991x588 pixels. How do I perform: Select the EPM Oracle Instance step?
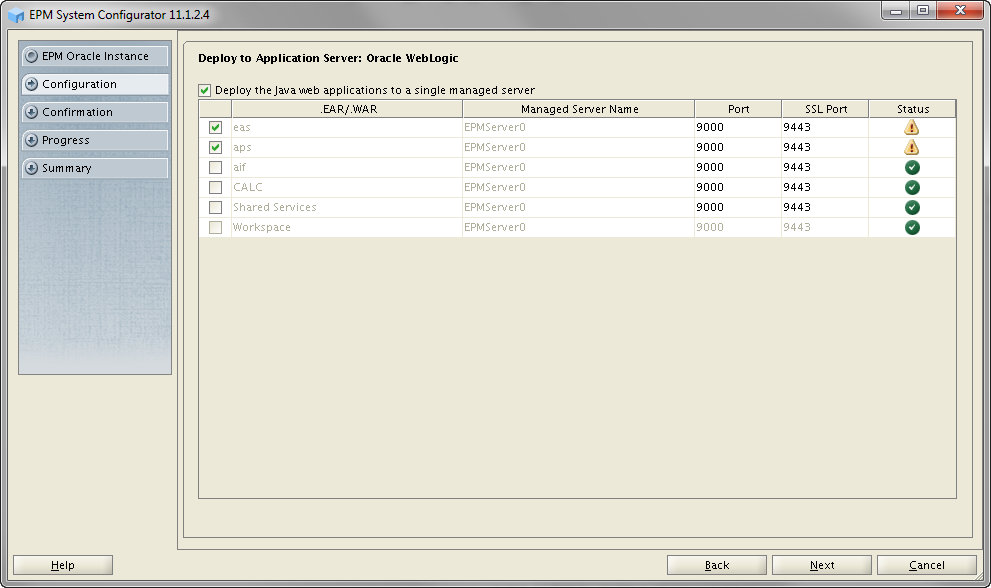point(95,56)
